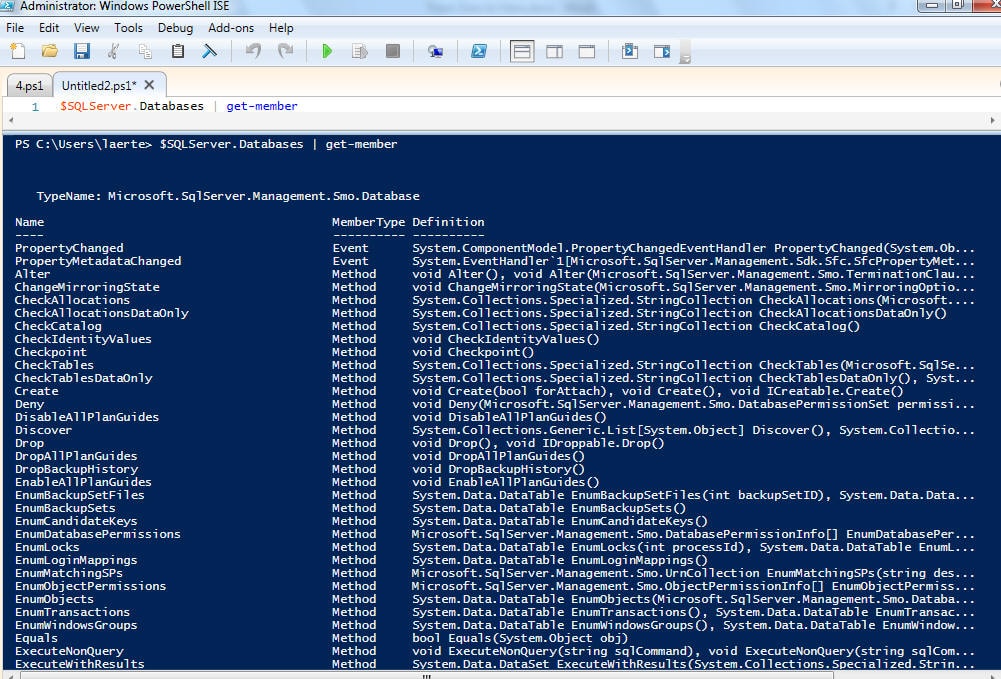
Task: Click the PS C:\Users\laerte> prompt line
Action: (206, 144)
